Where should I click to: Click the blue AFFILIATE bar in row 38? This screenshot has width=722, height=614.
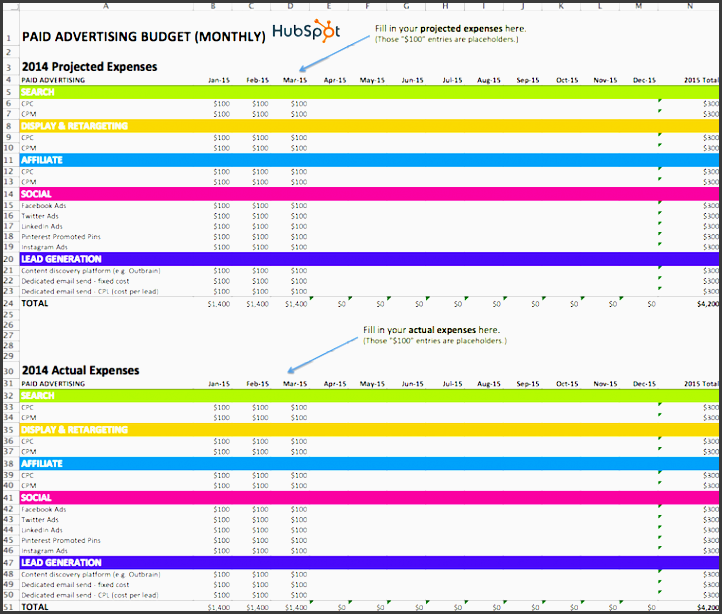[x=360, y=464]
